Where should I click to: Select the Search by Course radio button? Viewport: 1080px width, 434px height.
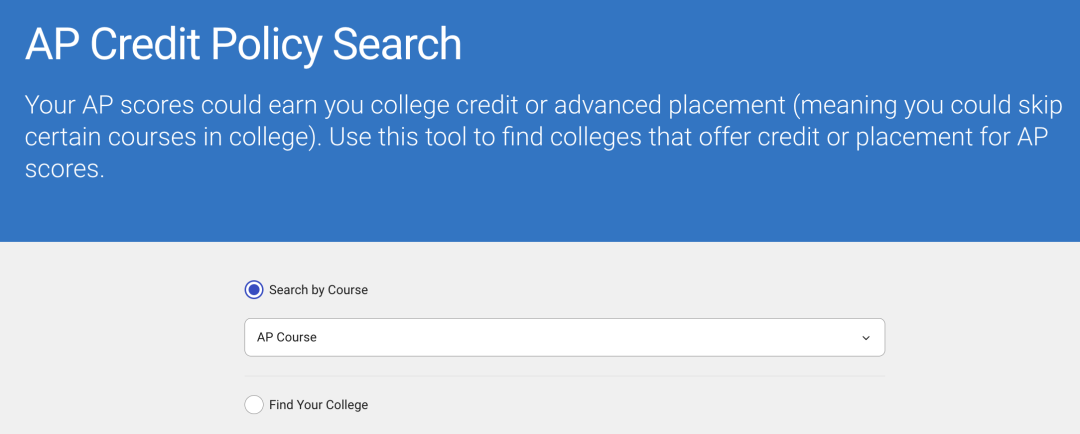point(254,290)
